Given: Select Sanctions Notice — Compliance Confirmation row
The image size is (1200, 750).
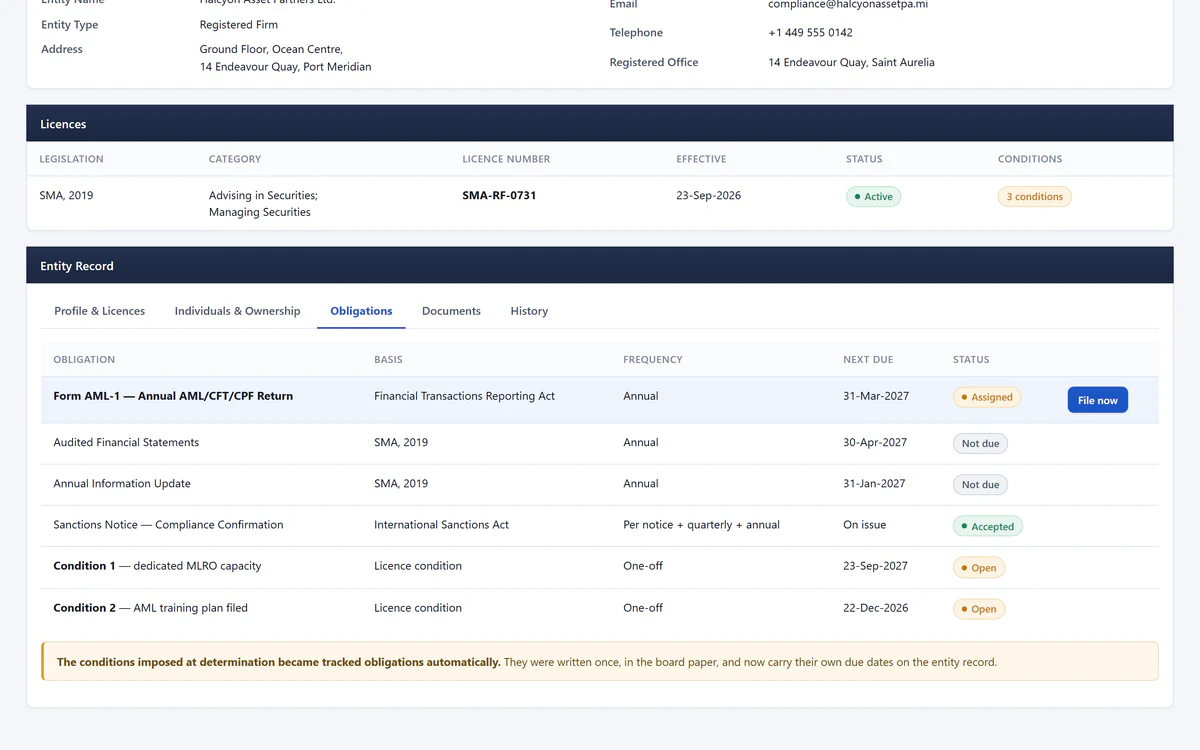Looking at the screenshot, I should click(600, 525).
